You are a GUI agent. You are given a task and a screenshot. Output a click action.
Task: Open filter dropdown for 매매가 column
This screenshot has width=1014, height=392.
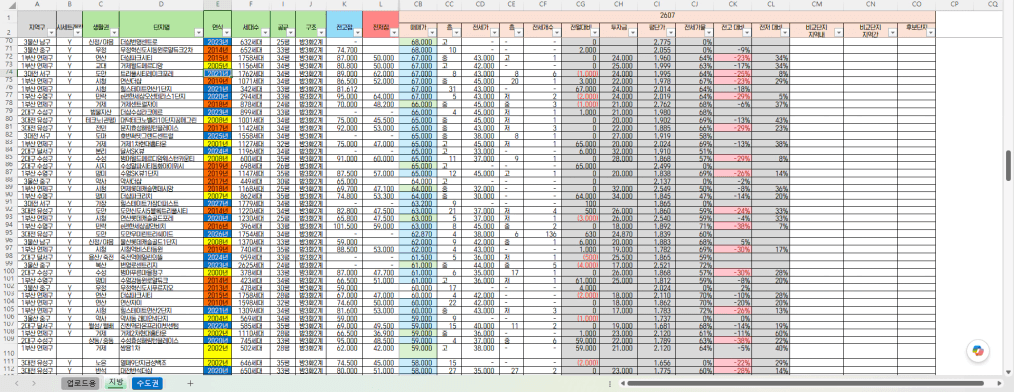pos(433,32)
